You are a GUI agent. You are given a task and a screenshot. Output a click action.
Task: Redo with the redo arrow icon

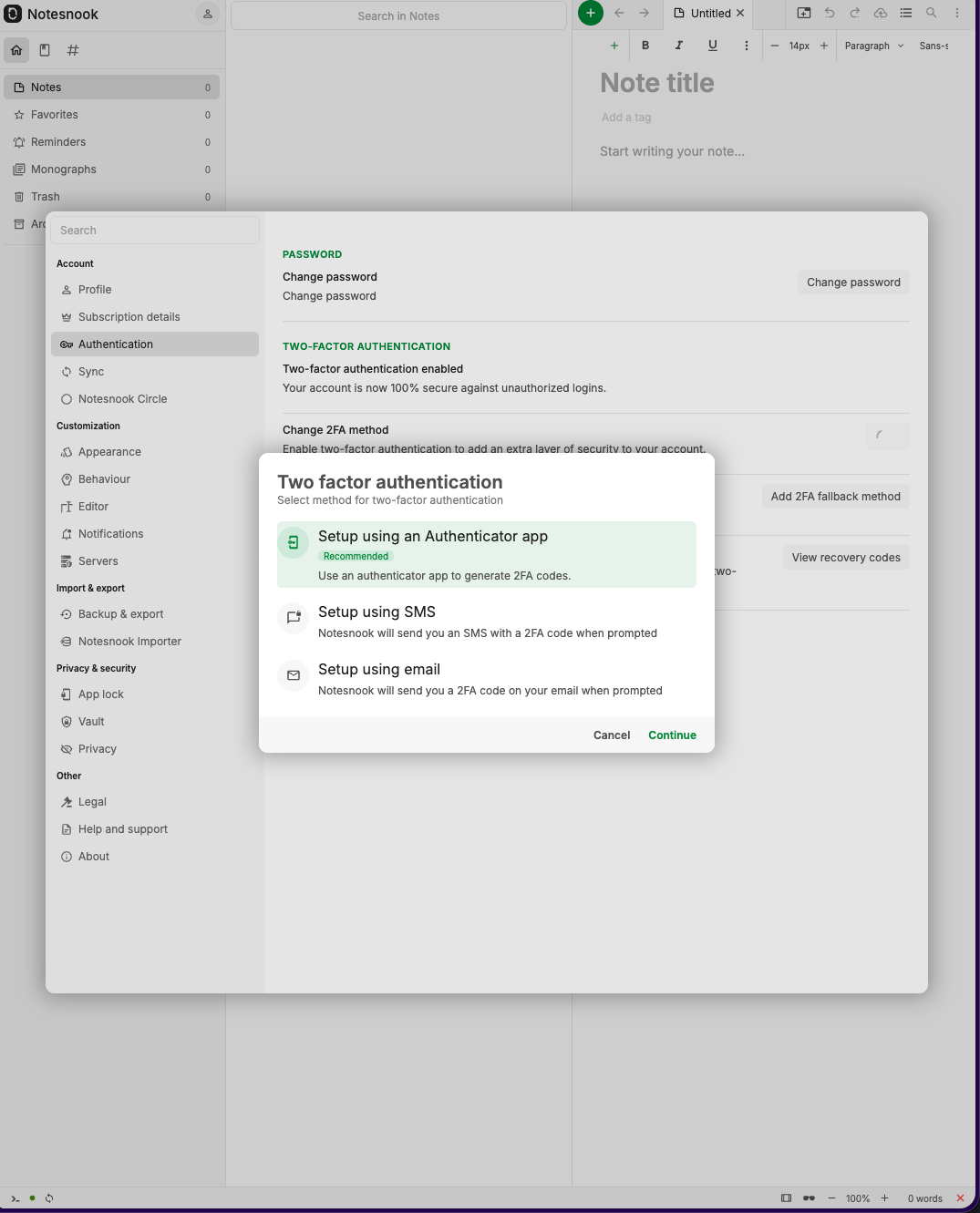(x=855, y=13)
